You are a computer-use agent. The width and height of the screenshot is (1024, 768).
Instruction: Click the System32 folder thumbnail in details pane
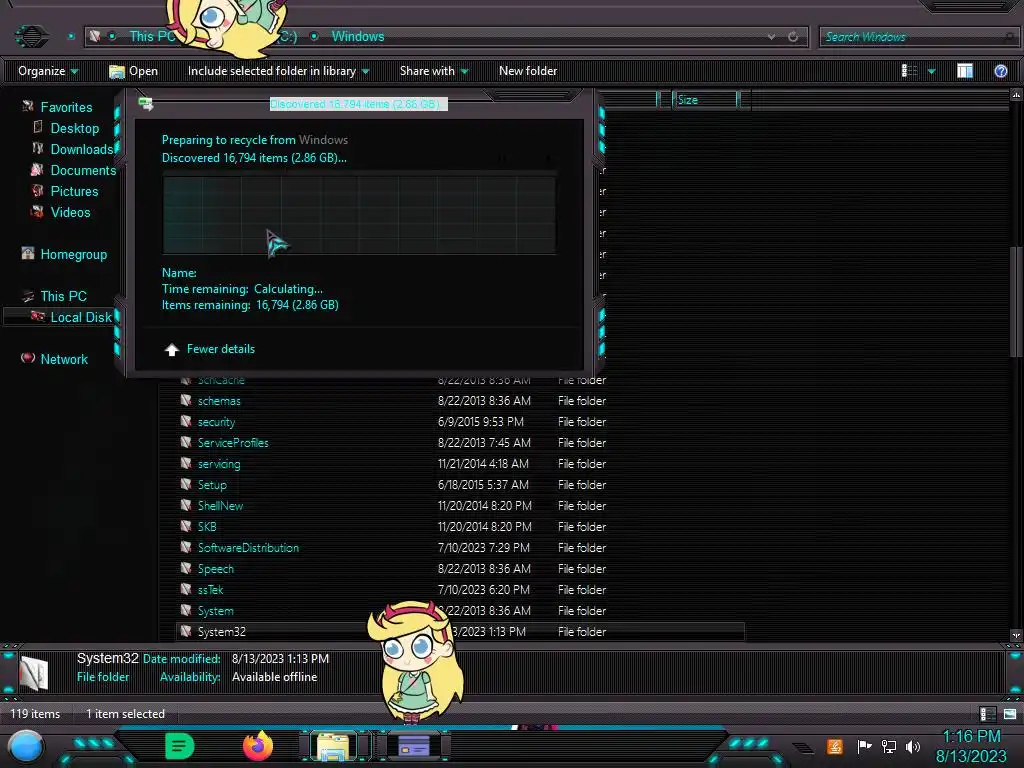[34, 672]
